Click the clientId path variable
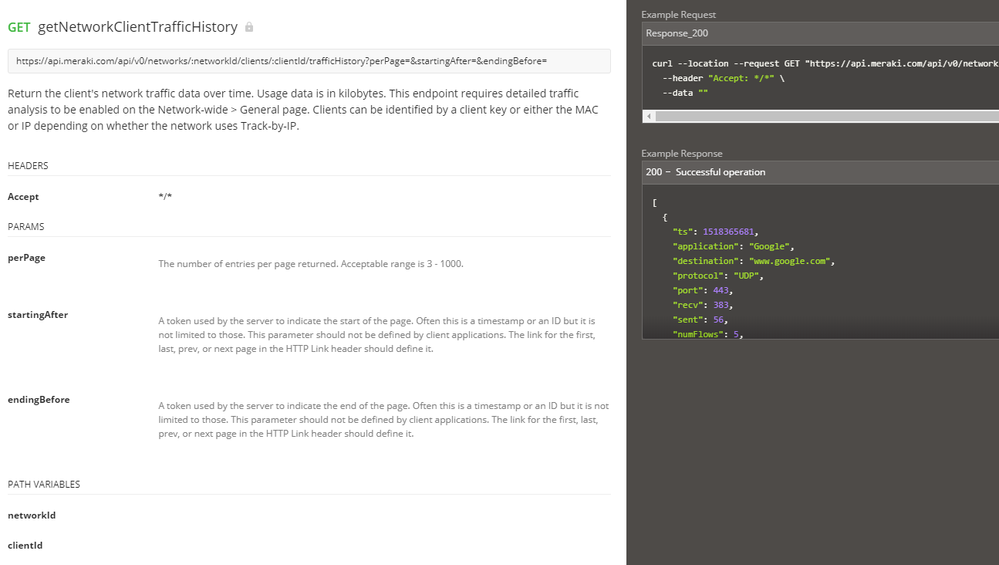This screenshot has height=565, width=999. (x=25, y=545)
